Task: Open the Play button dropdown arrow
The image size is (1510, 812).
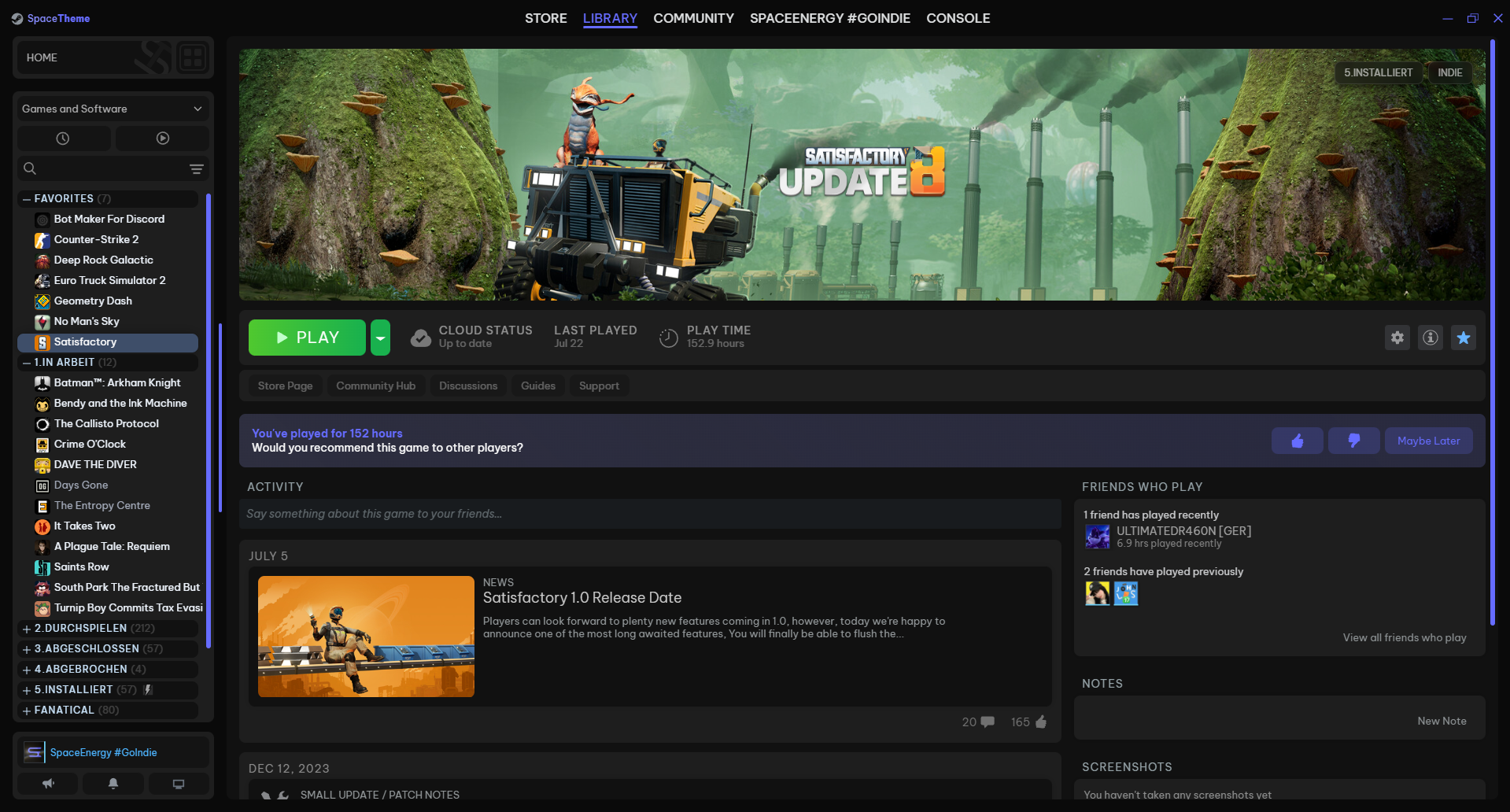Action: coord(380,338)
